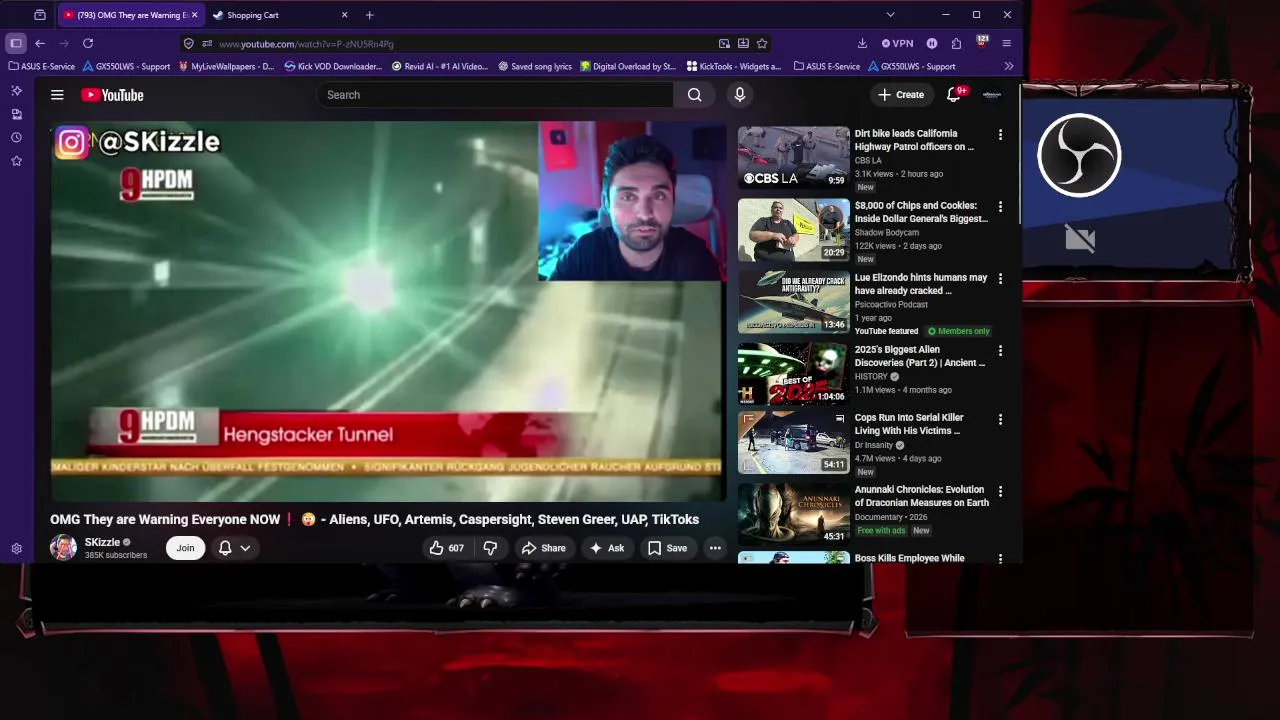
Task: Click the Share button
Action: (x=543, y=548)
